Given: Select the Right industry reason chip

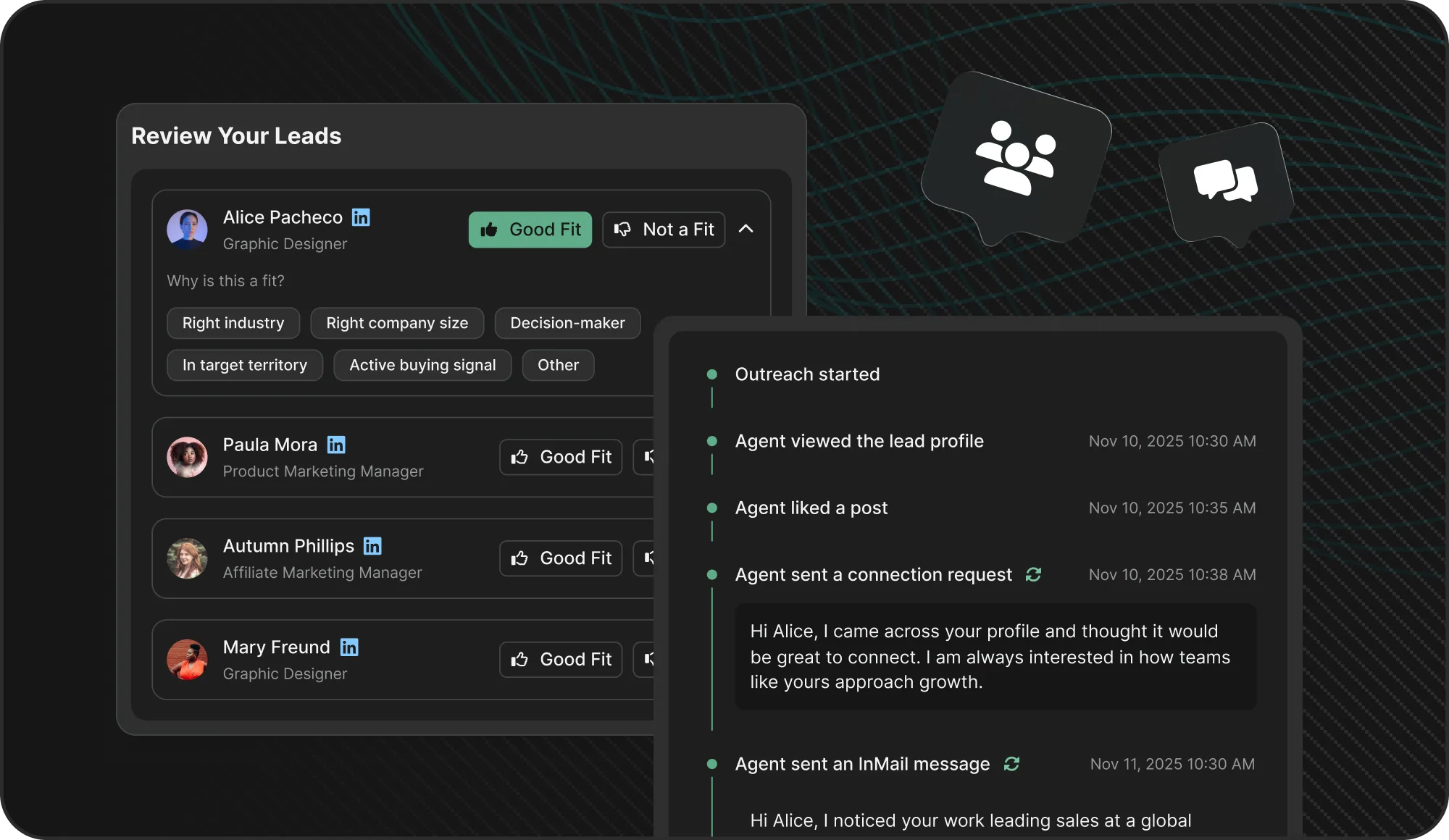Looking at the screenshot, I should pyautogui.click(x=233, y=323).
